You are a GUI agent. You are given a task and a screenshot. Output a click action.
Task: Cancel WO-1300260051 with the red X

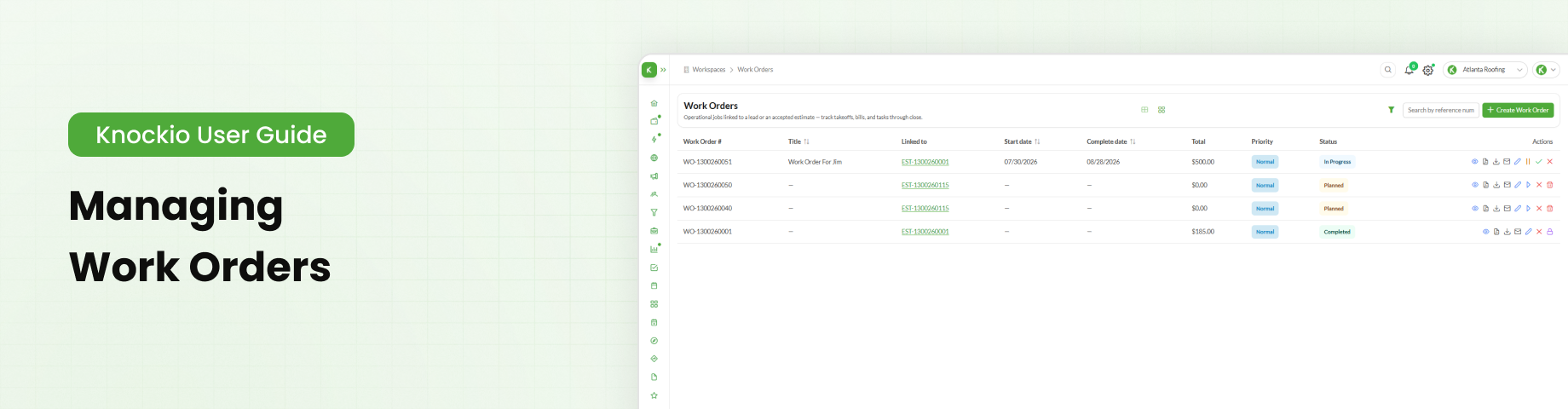[1549, 162]
